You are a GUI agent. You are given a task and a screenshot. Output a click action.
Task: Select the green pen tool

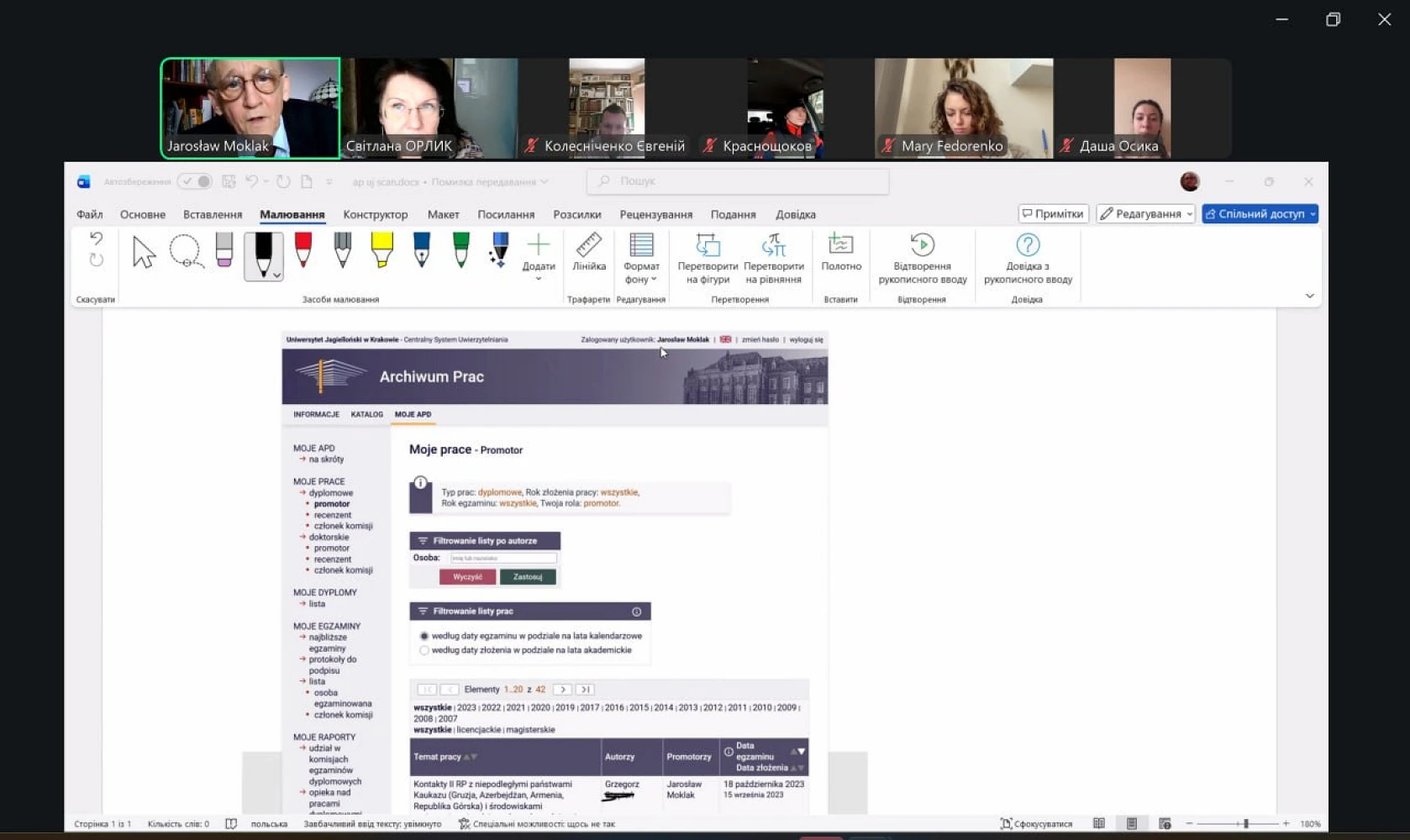pos(460,250)
